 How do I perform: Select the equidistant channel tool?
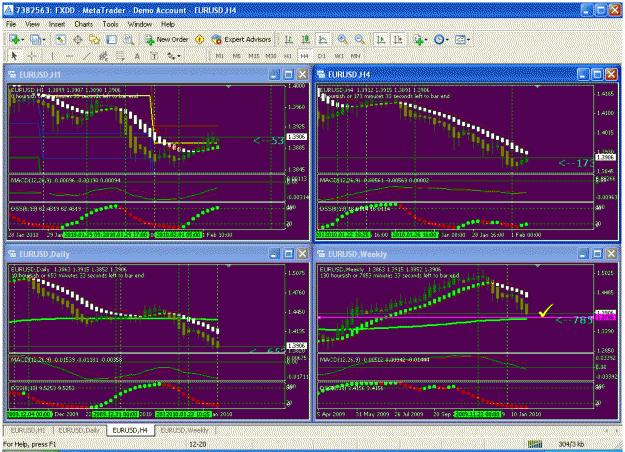103,56
